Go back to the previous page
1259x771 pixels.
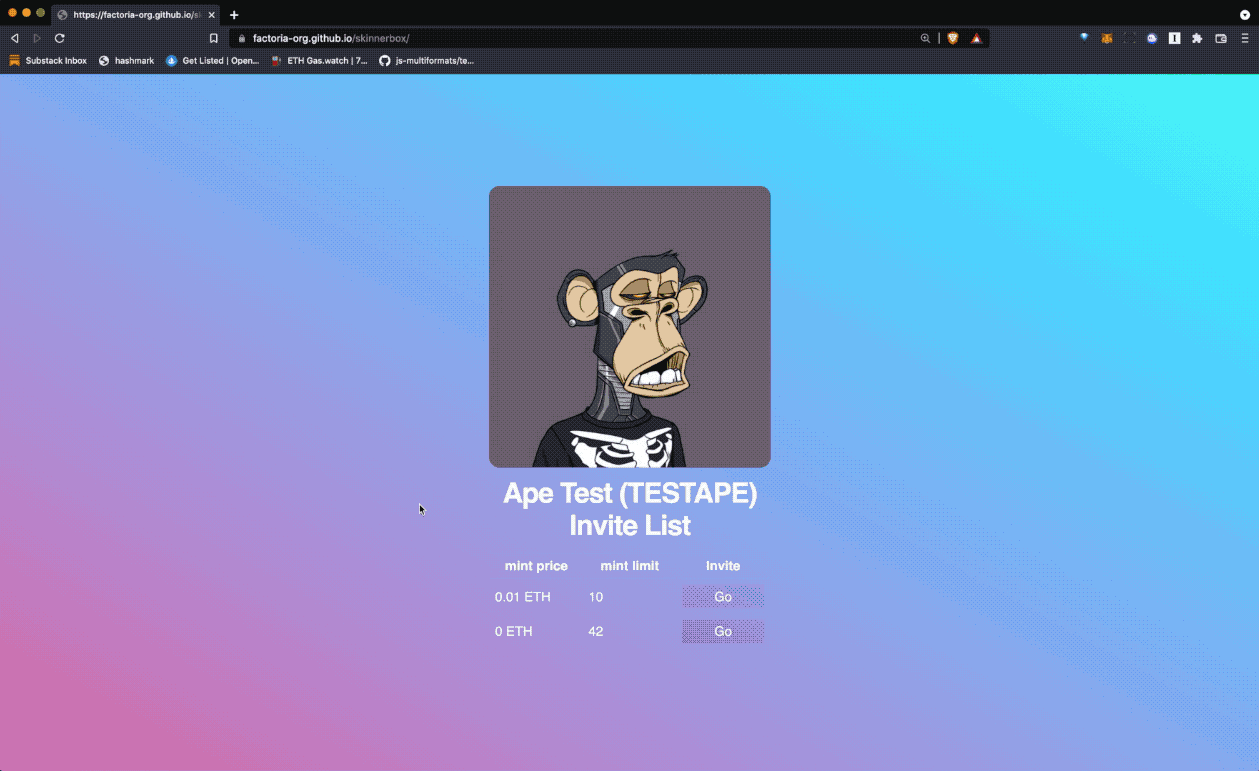point(14,38)
